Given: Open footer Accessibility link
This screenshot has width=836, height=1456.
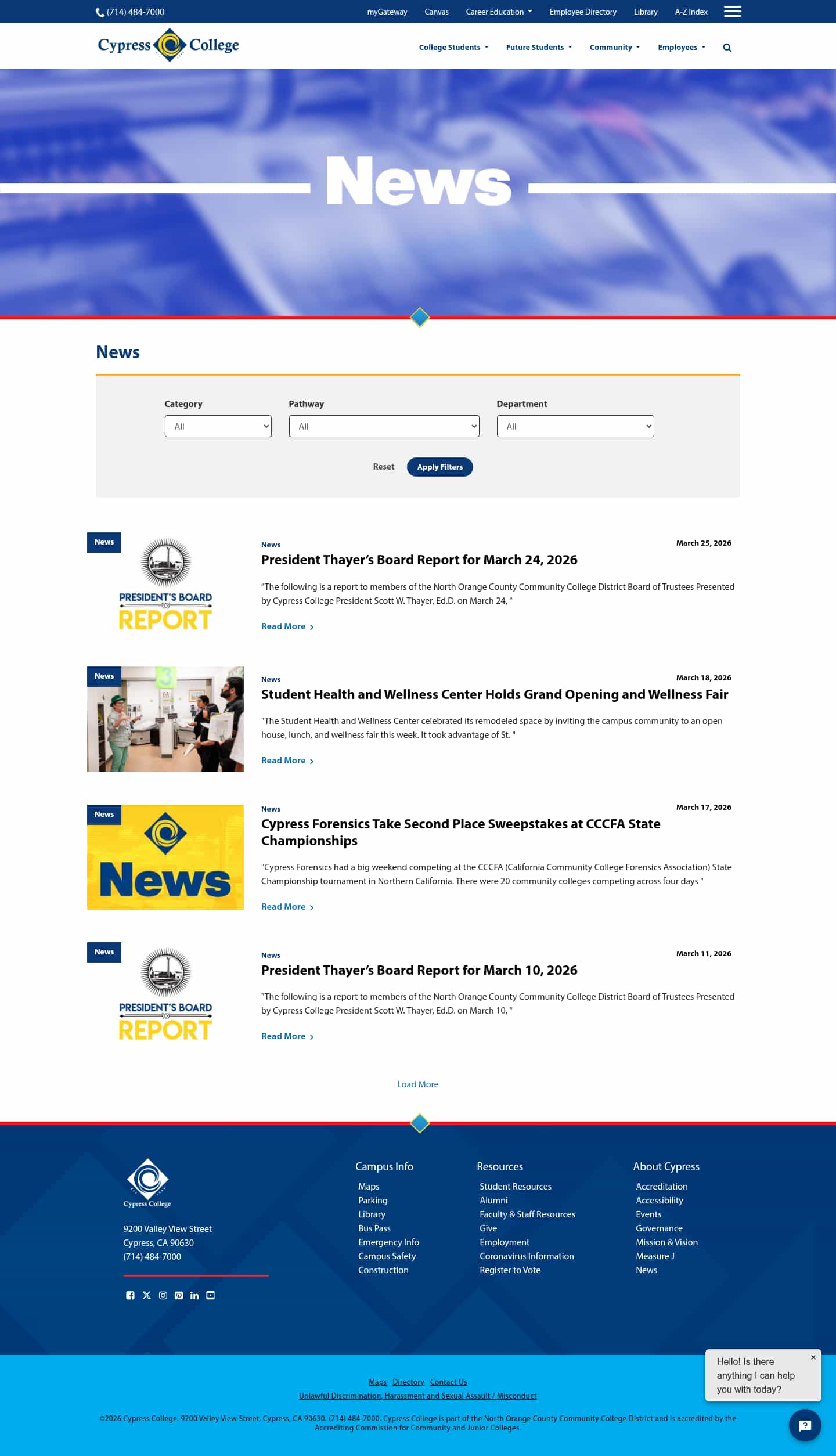Looking at the screenshot, I should 660,1201.
